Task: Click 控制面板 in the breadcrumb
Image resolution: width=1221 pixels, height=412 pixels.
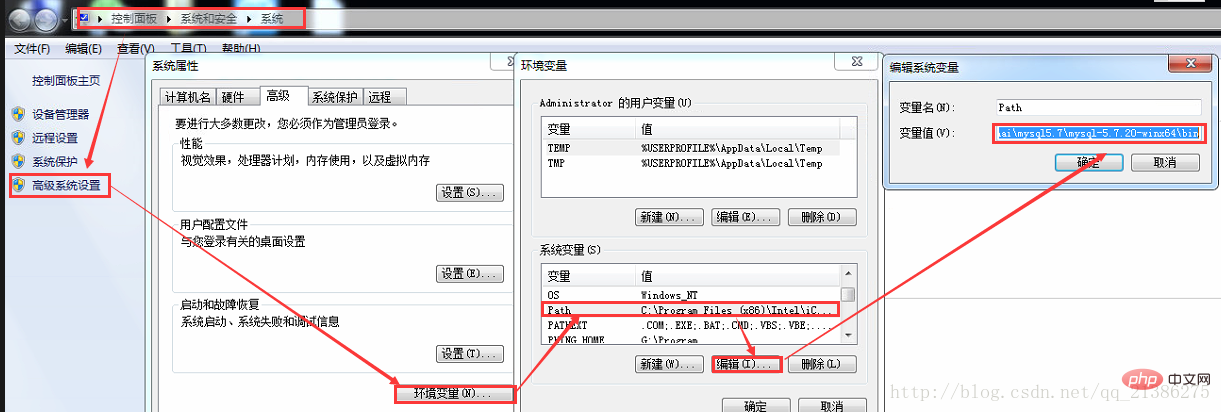Action: [x=132, y=19]
